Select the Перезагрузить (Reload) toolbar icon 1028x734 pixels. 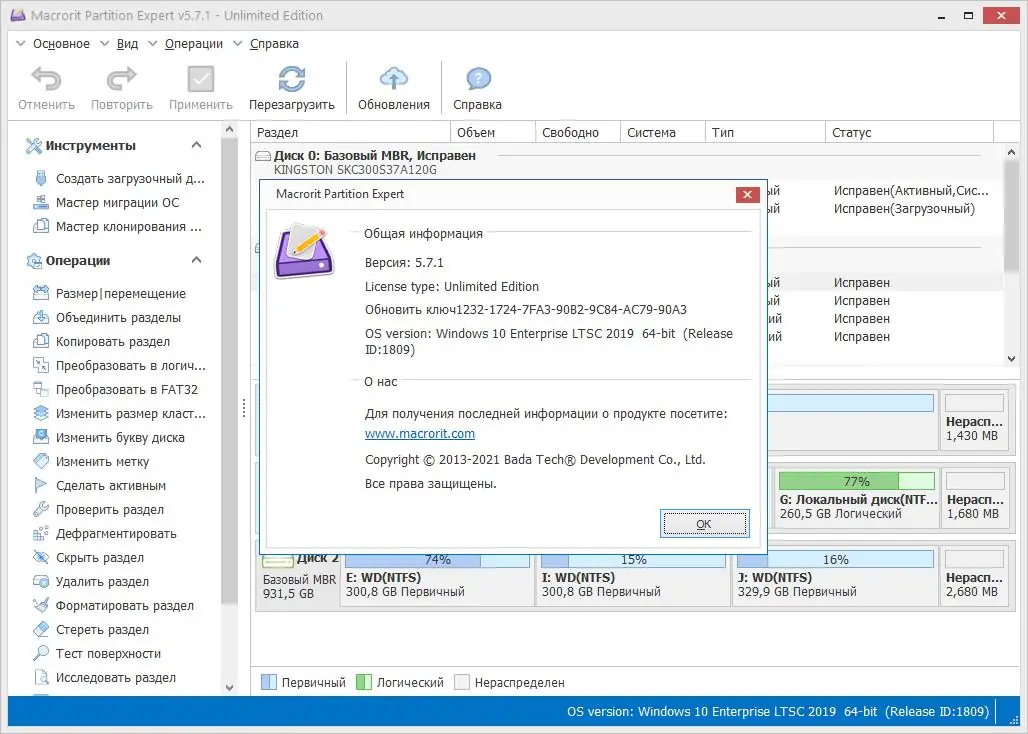291,78
